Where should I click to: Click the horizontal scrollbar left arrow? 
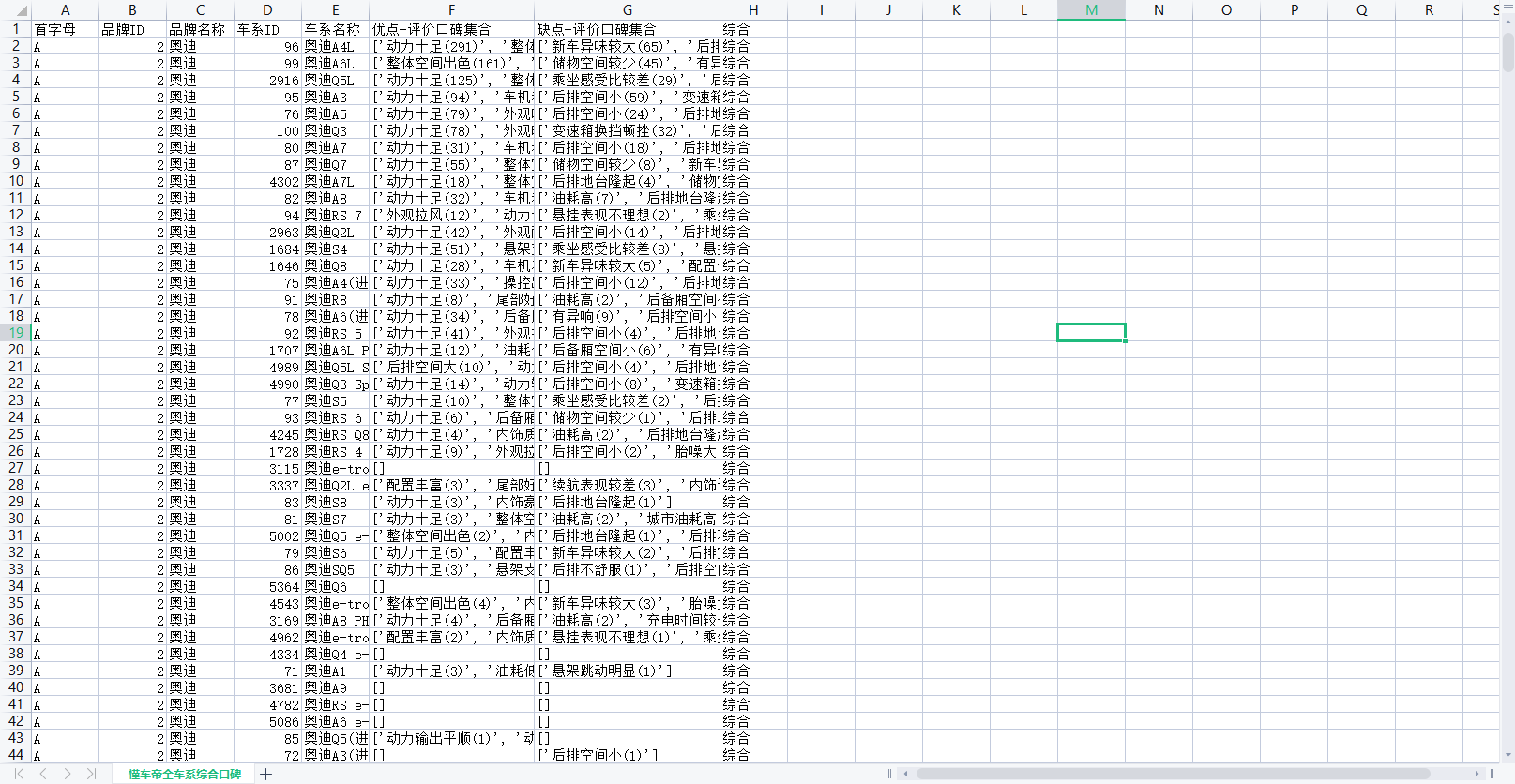pos(905,774)
